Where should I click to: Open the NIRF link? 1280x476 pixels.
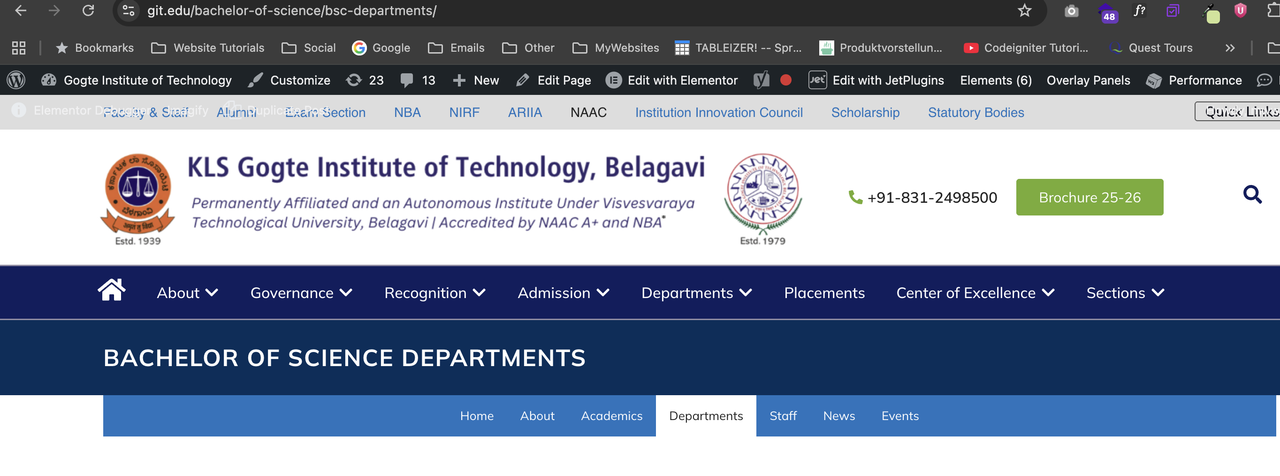(465, 112)
